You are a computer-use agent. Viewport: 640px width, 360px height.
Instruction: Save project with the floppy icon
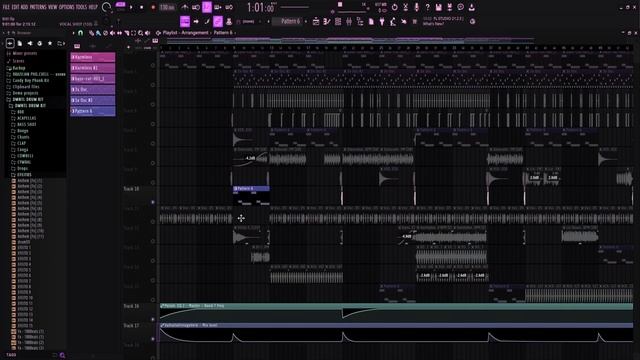point(438,7)
